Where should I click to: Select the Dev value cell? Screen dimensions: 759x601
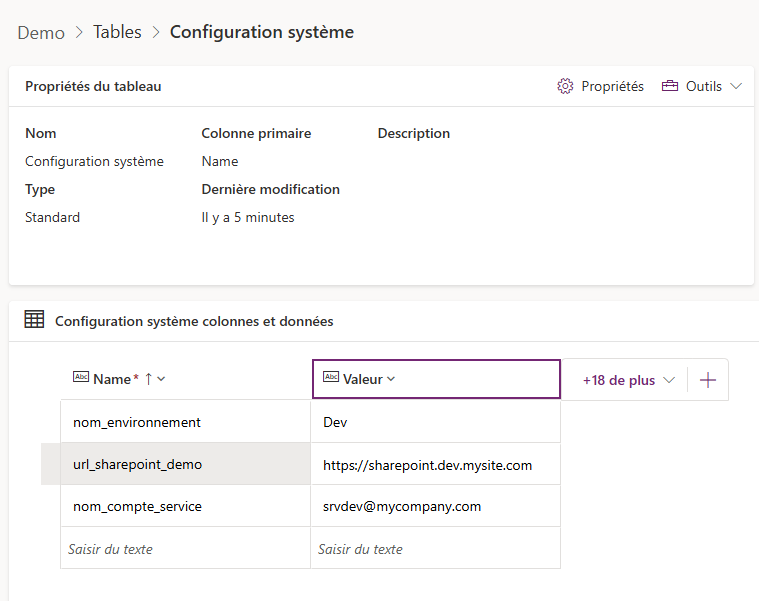coord(436,422)
